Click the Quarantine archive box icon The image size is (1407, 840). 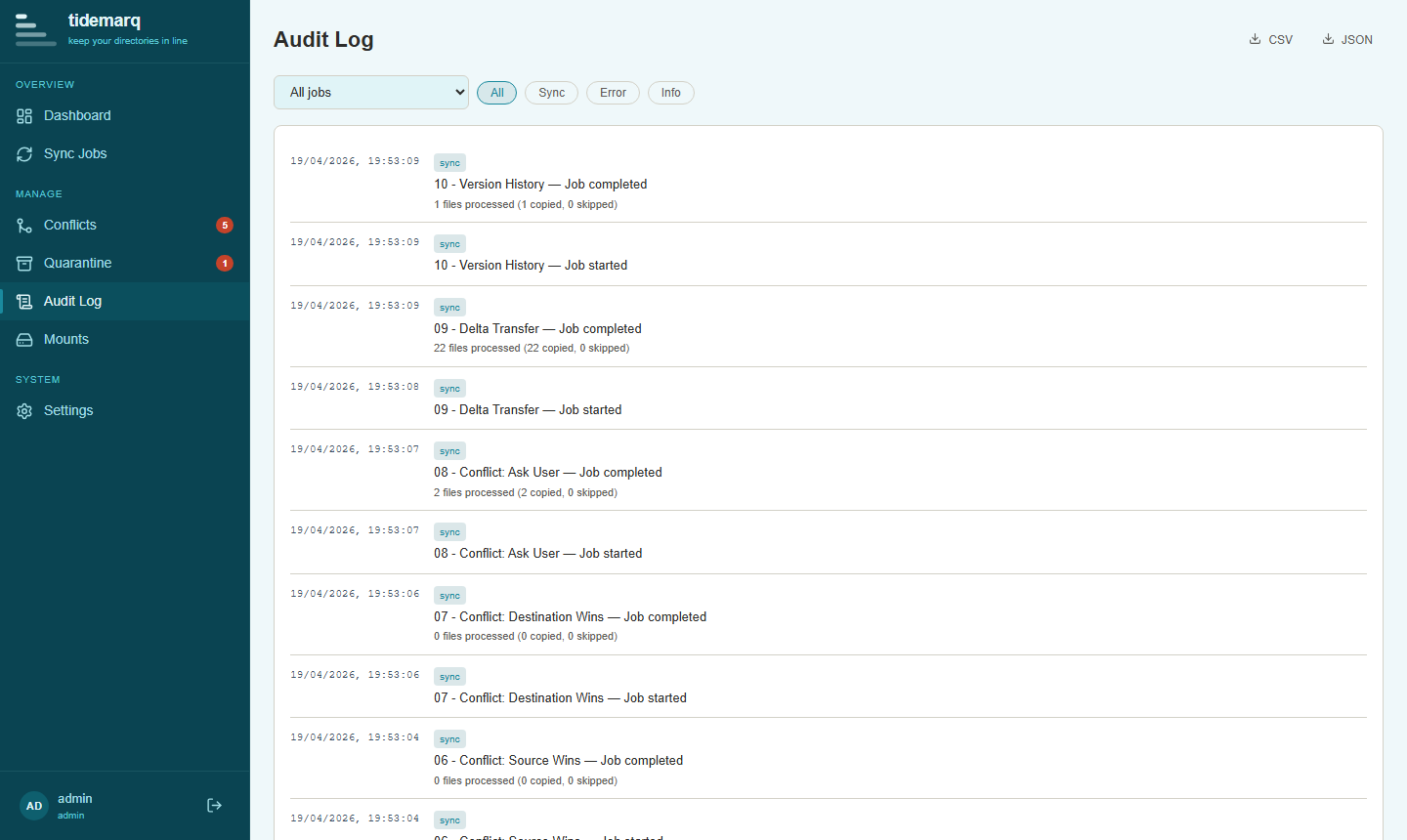pyautogui.click(x=24, y=264)
